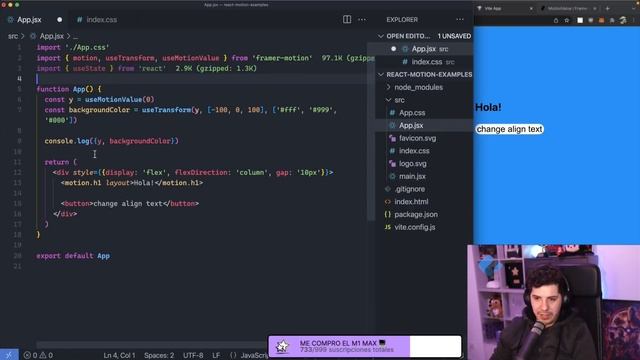Click the editor horizontal scrollbar

pos(151,345)
